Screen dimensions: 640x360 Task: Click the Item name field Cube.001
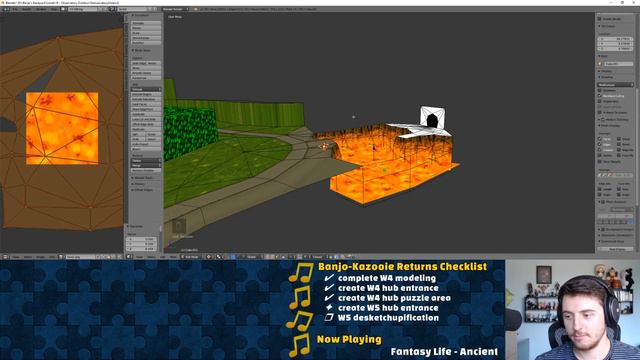coord(619,64)
